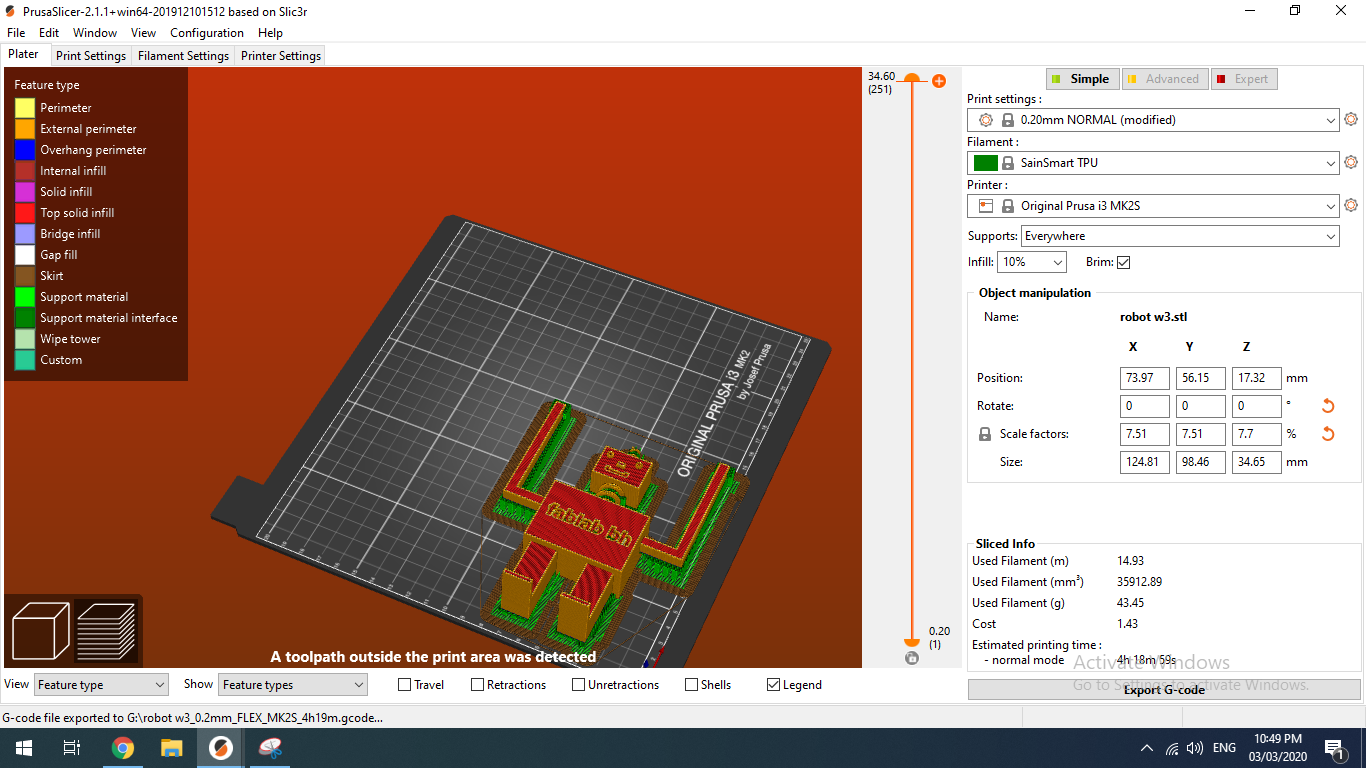Switch to Expert mode
1366x768 pixels.
coord(1244,79)
